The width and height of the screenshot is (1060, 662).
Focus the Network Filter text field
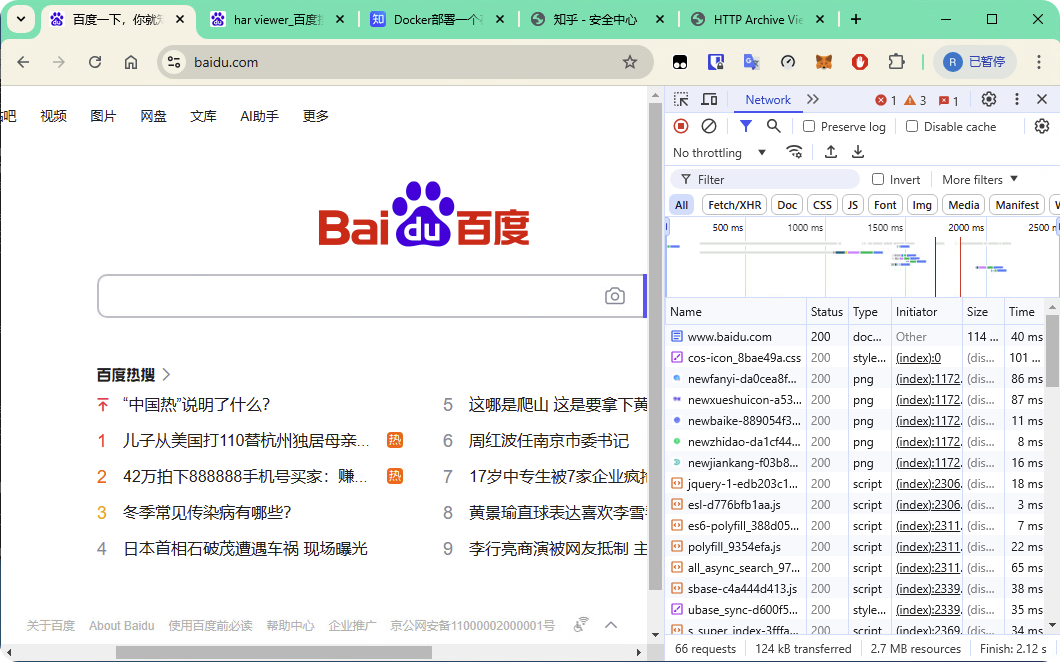click(765, 179)
